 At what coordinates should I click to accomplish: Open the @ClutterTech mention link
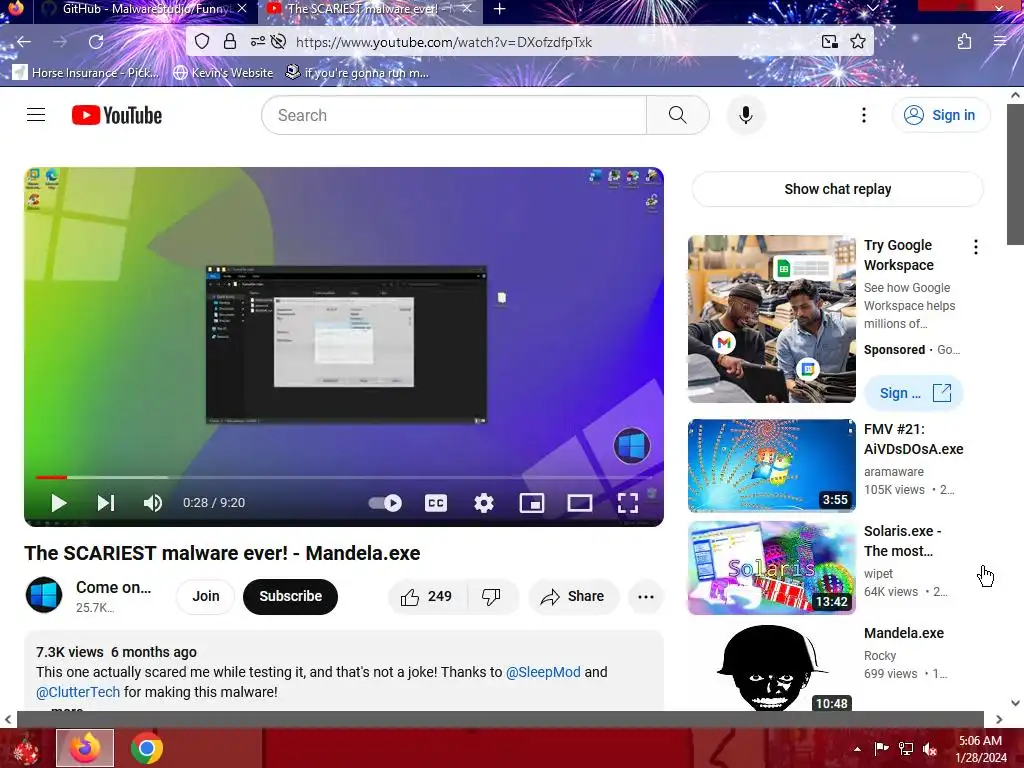point(78,692)
